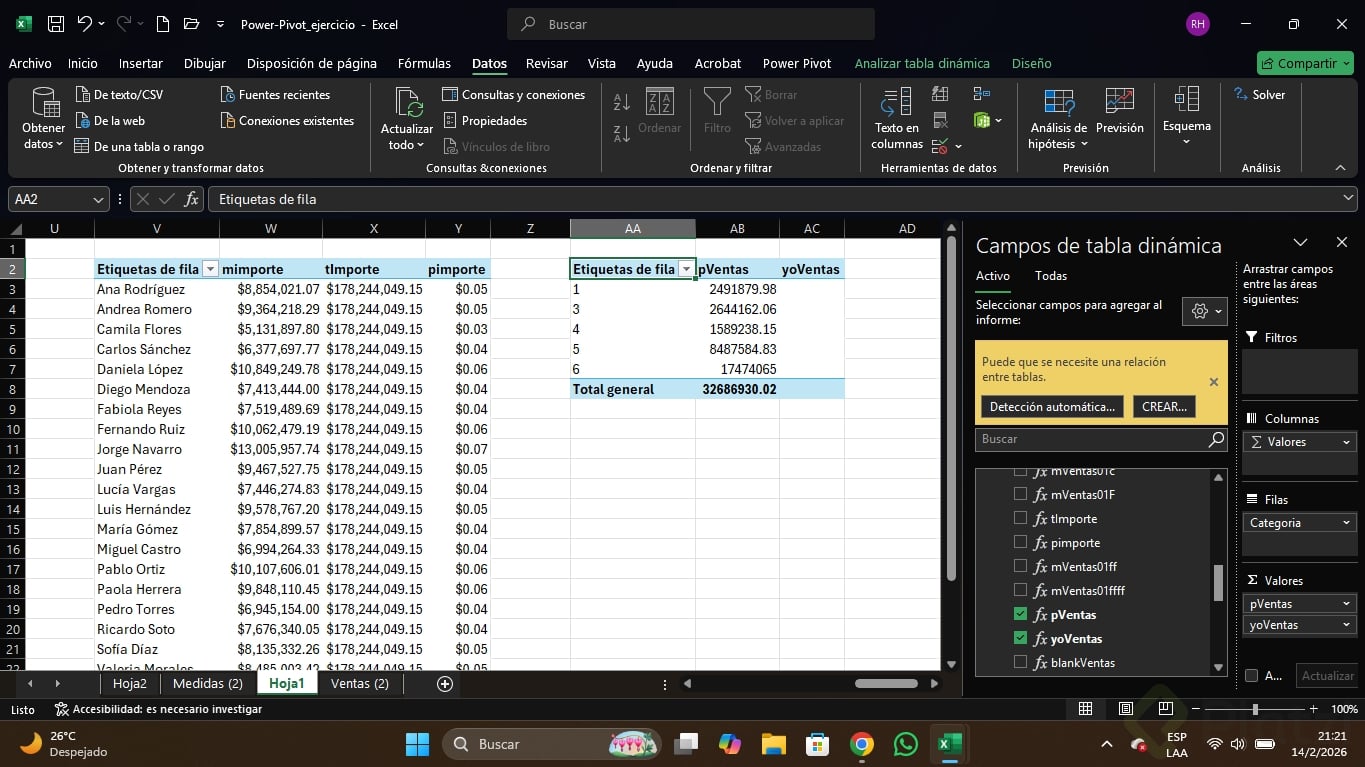Image resolution: width=1365 pixels, height=767 pixels.
Task: Switch to the Hoja2 sheet tab
Action: click(130, 684)
